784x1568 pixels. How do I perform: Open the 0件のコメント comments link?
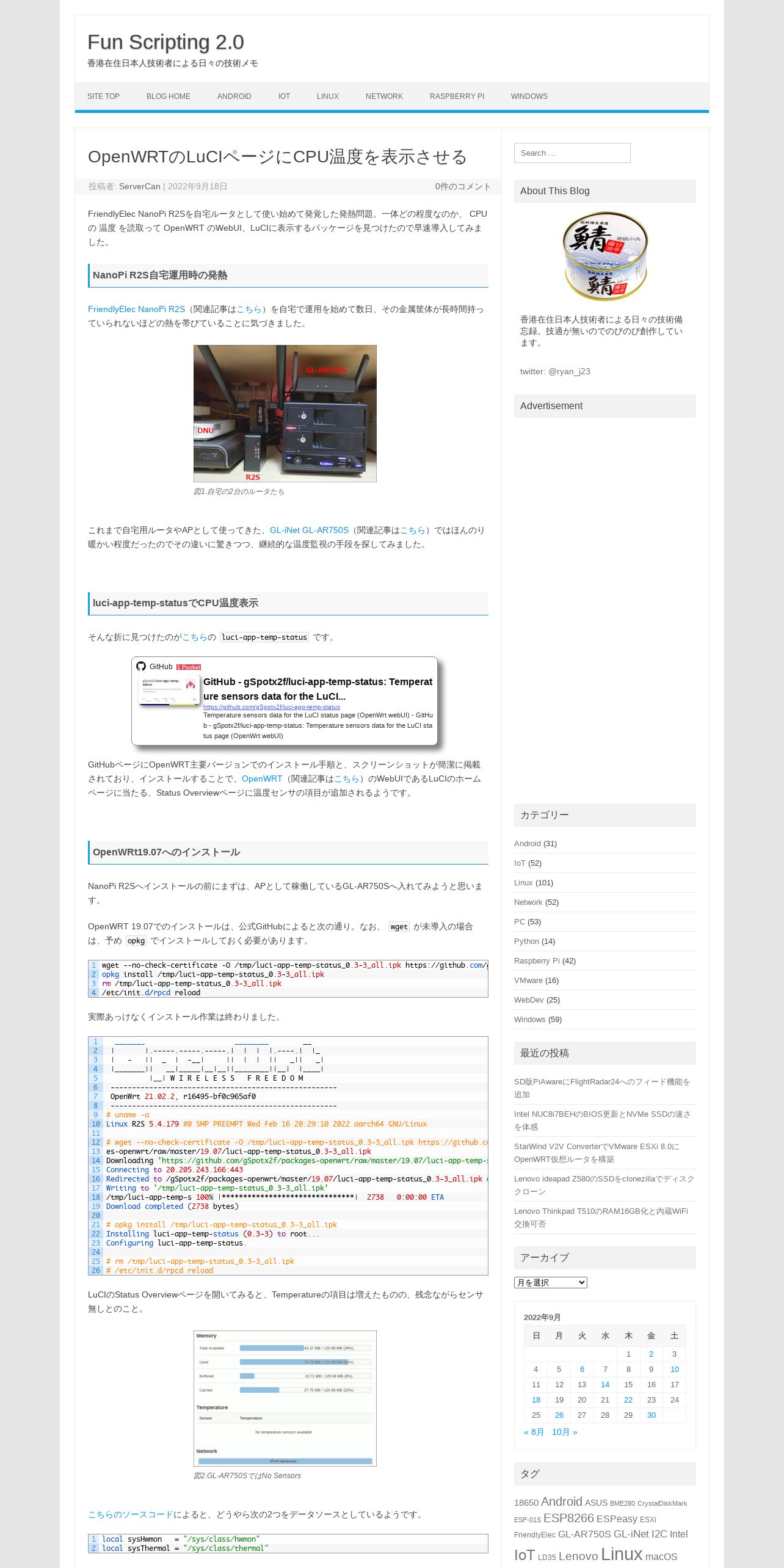pyautogui.click(x=463, y=187)
